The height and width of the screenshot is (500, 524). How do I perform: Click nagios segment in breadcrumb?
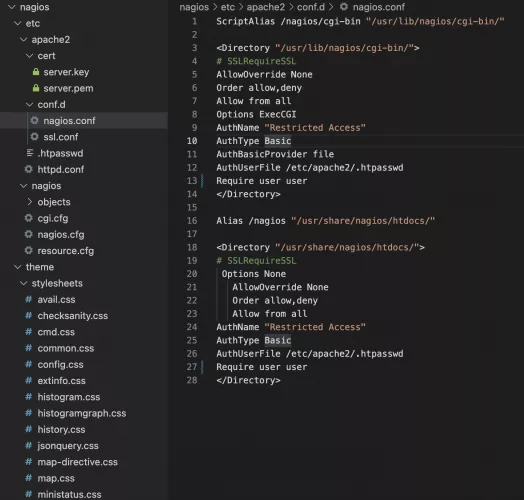pyautogui.click(x=194, y=7)
